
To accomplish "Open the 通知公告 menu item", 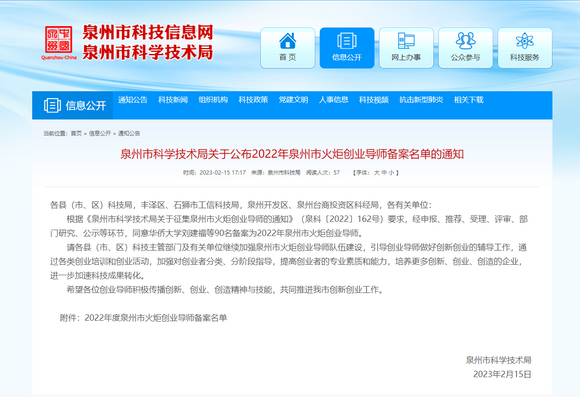I will 133,100.
